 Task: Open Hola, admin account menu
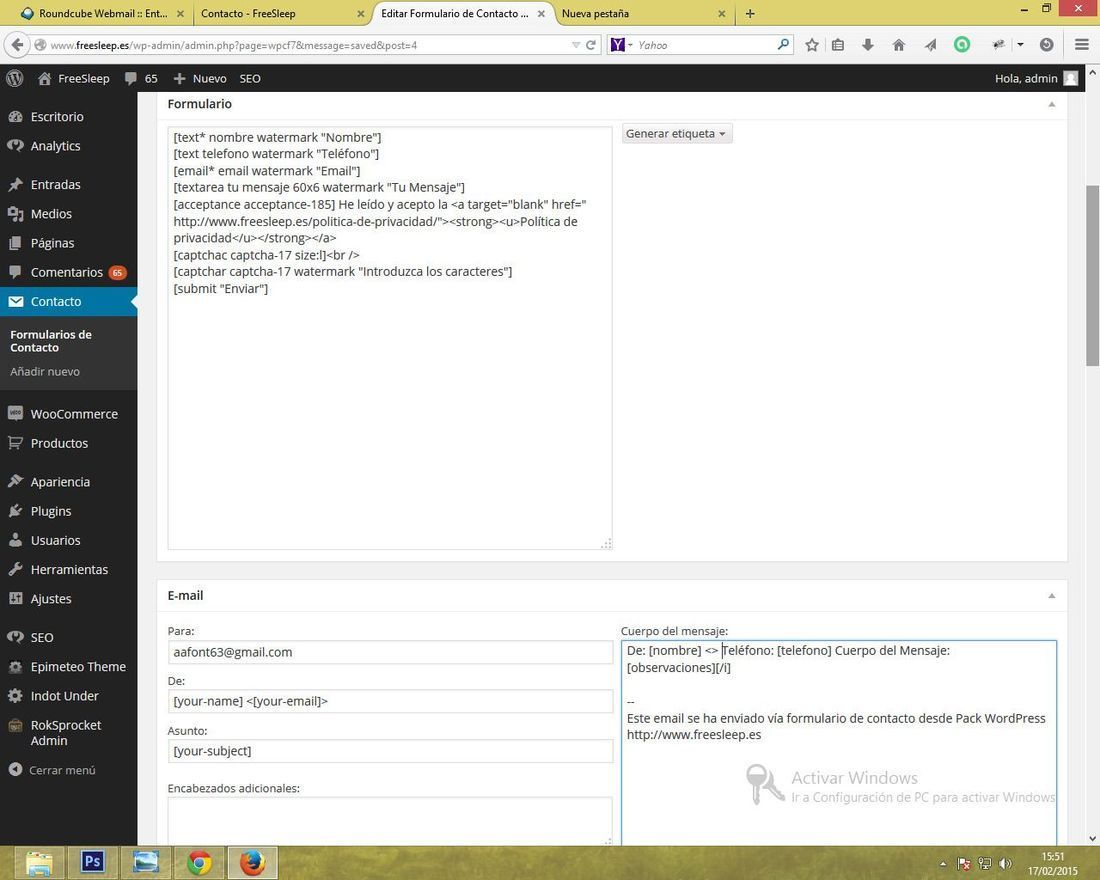click(x=1036, y=79)
